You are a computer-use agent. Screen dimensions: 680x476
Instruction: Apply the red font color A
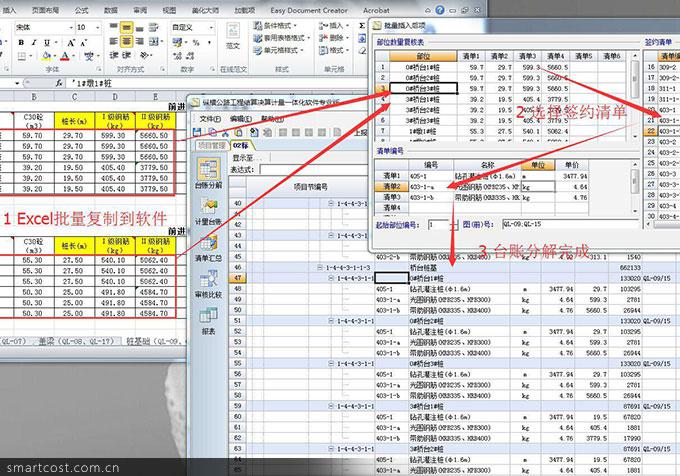click(64, 56)
